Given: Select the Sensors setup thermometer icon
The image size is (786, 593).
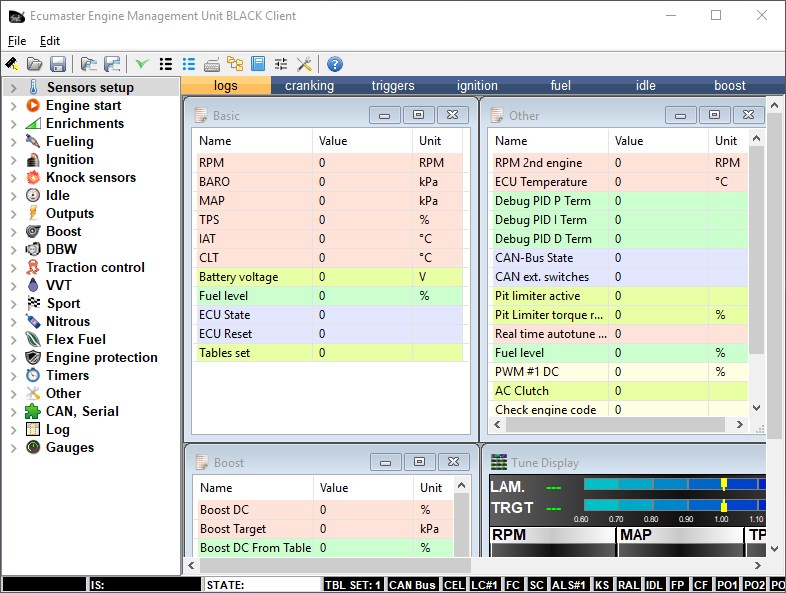Looking at the screenshot, I should pyautogui.click(x=34, y=87).
